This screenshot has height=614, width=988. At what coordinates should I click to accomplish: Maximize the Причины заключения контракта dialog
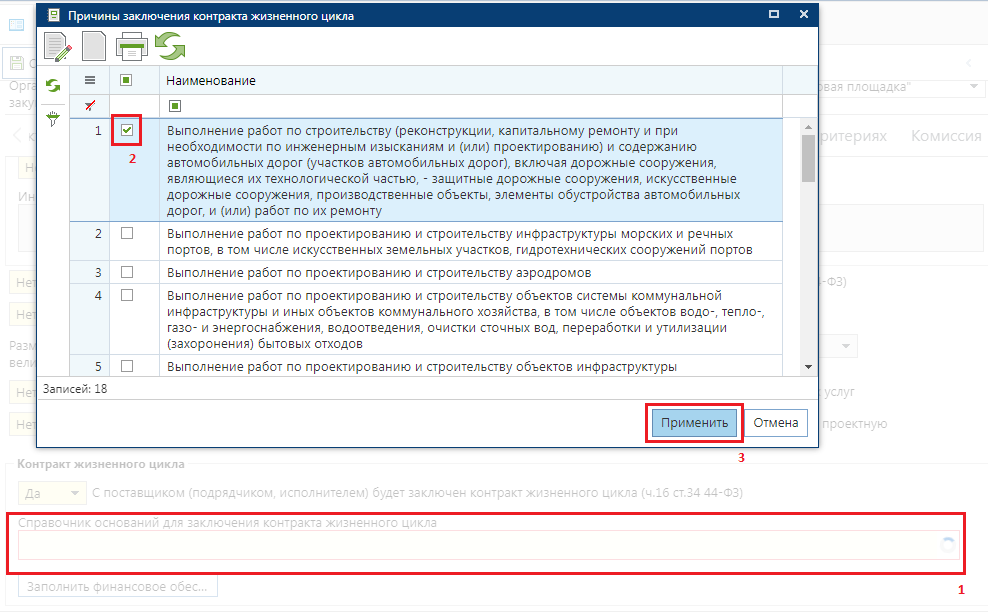[774, 14]
